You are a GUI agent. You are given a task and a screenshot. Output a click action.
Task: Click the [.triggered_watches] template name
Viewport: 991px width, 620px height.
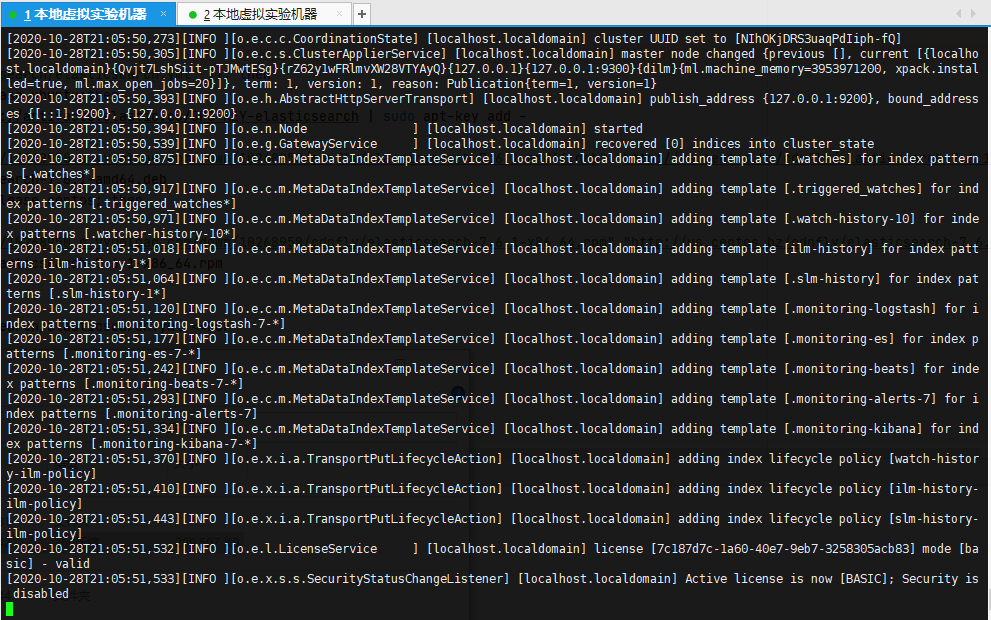(x=853, y=188)
